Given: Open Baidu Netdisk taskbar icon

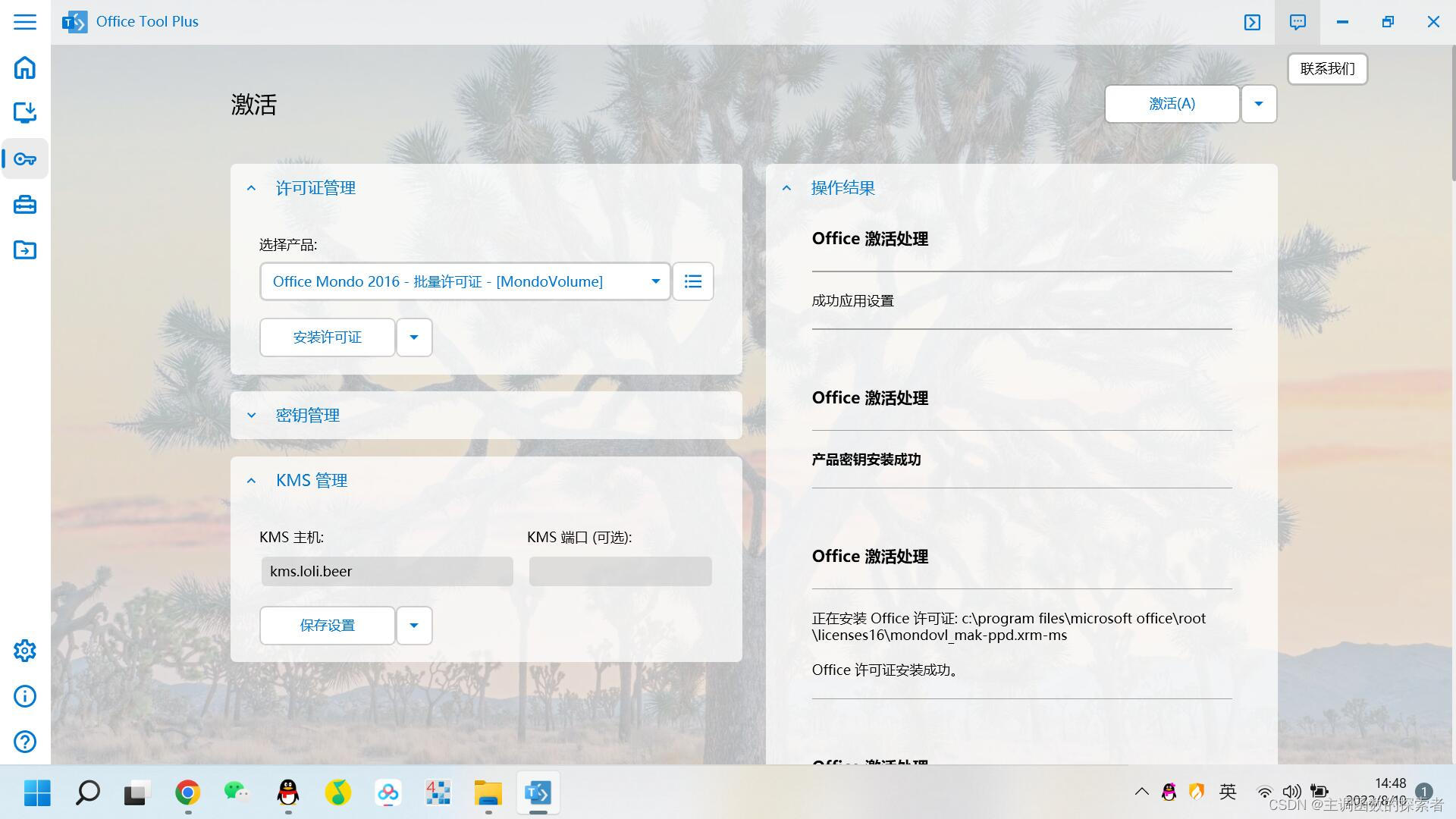Looking at the screenshot, I should [388, 792].
